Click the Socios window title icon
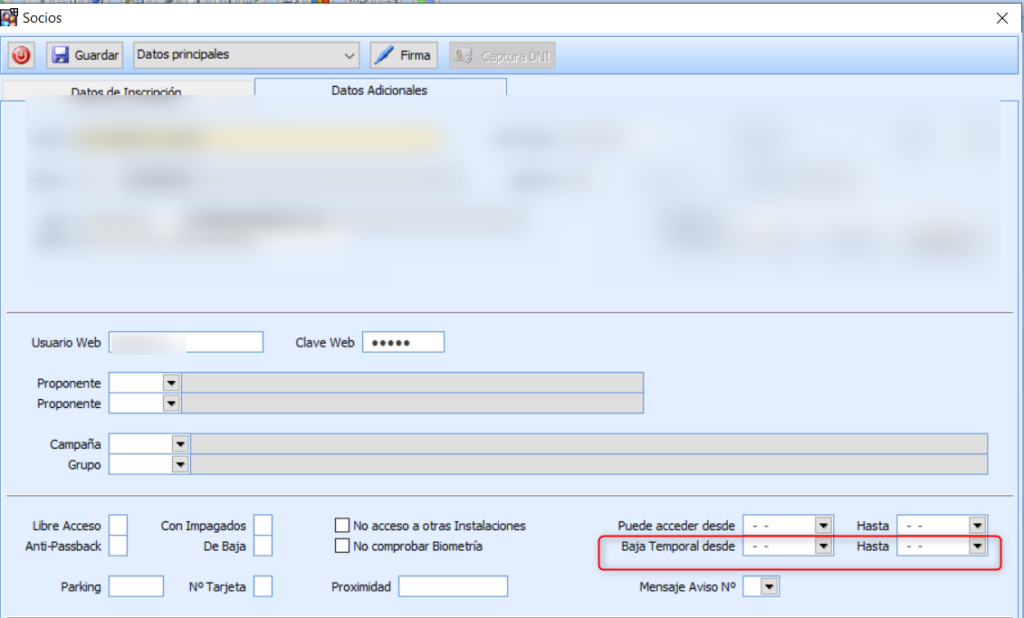 [x=10, y=17]
